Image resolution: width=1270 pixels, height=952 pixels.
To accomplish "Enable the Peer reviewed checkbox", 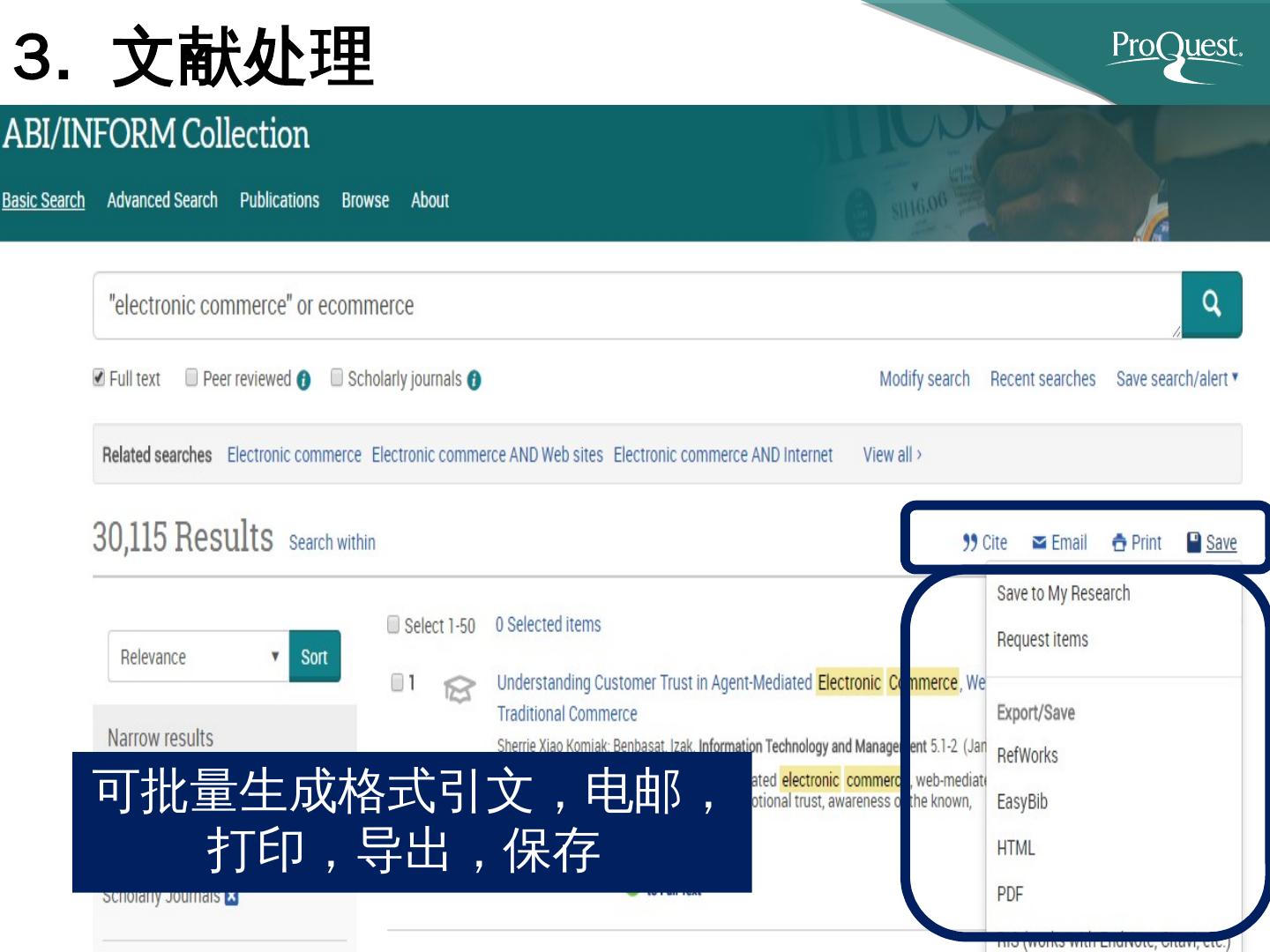I will [191, 377].
